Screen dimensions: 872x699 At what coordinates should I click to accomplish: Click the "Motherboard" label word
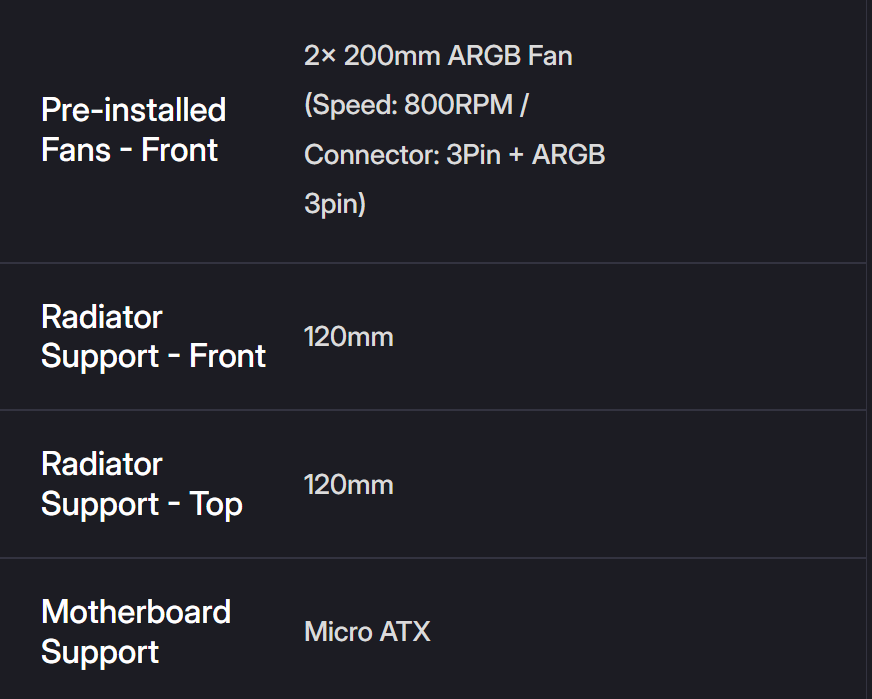click(136, 612)
